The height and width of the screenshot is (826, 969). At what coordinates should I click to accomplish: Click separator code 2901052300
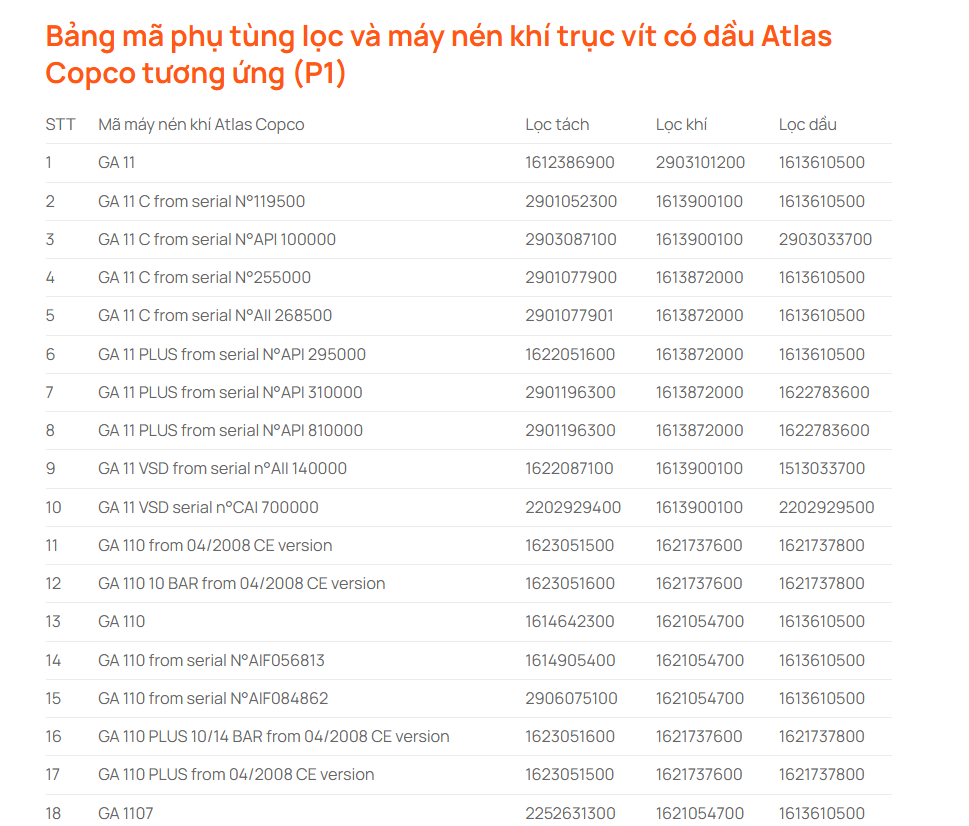click(x=571, y=201)
